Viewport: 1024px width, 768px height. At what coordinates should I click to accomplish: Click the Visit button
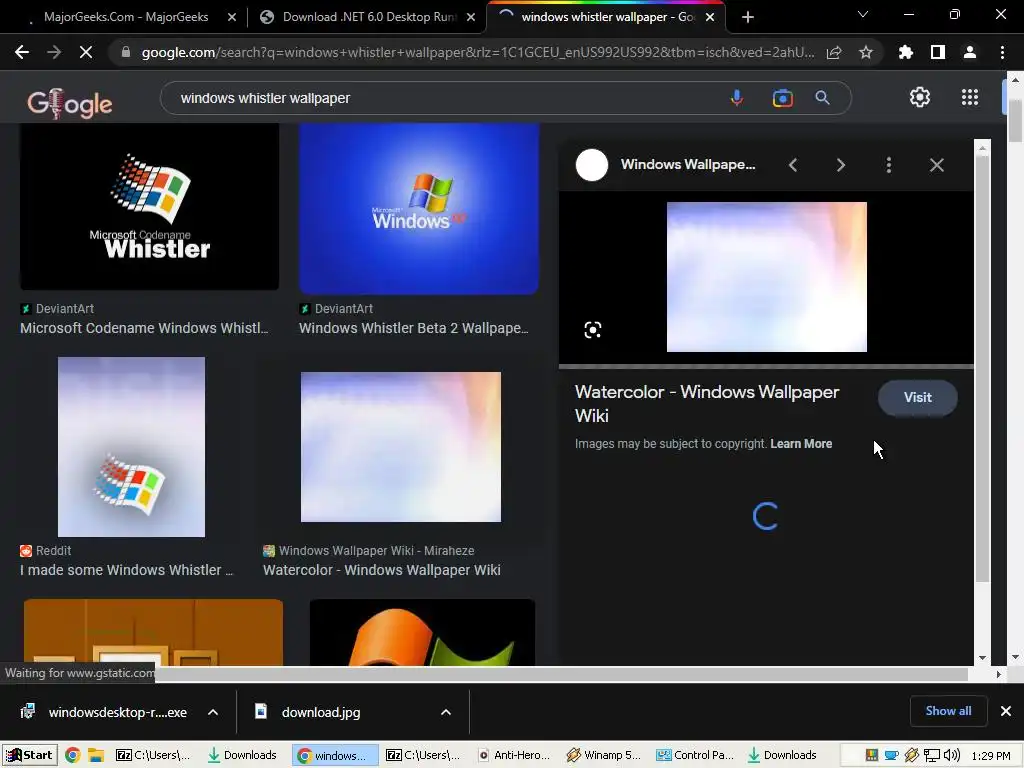pyautogui.click(x=918, y=397)
